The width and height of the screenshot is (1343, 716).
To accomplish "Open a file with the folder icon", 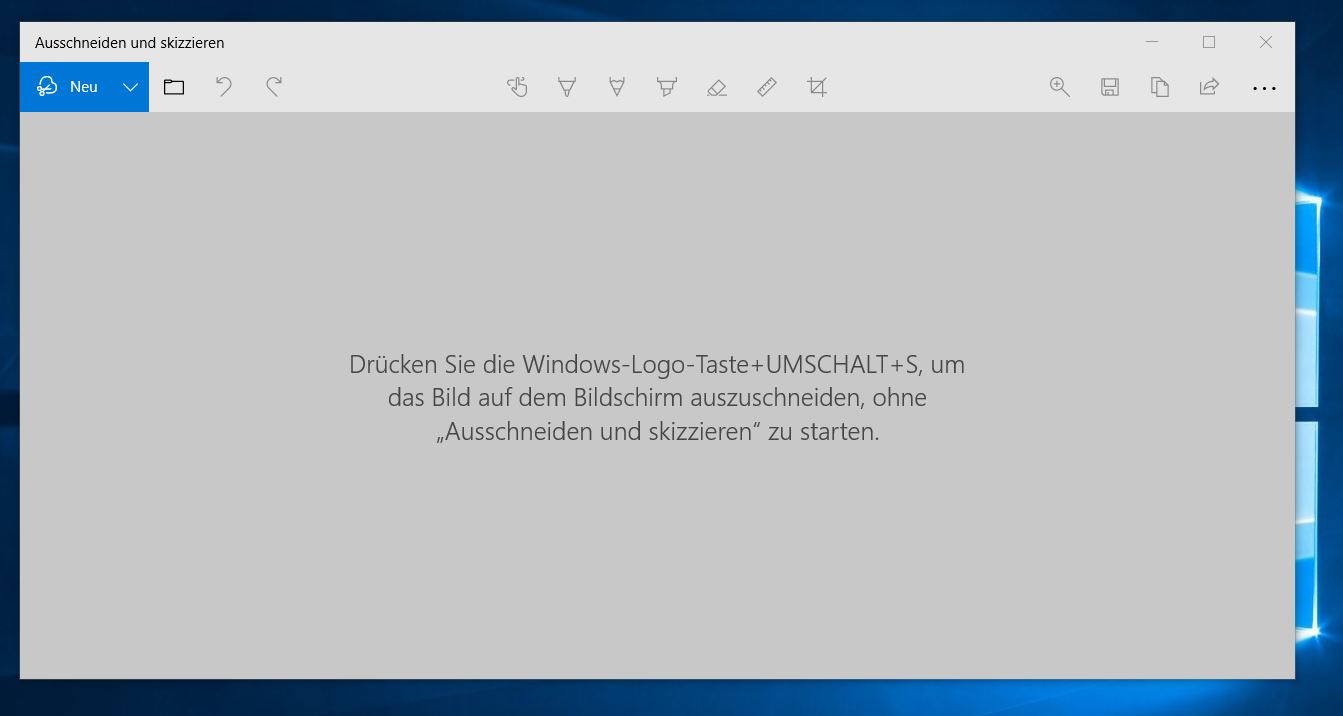I will (x=174, y=87).
